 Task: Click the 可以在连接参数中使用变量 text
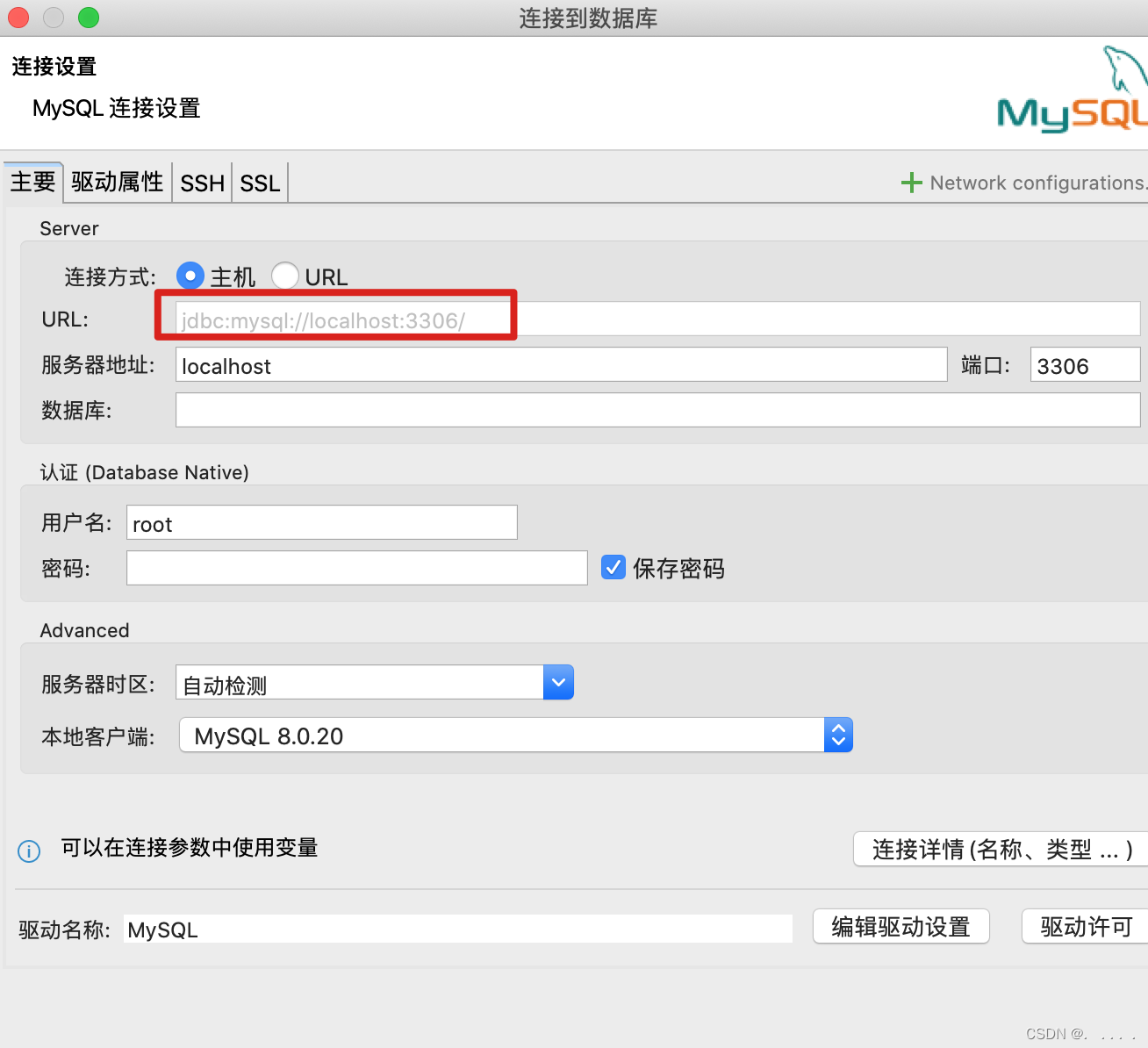(x=190, y=847)
